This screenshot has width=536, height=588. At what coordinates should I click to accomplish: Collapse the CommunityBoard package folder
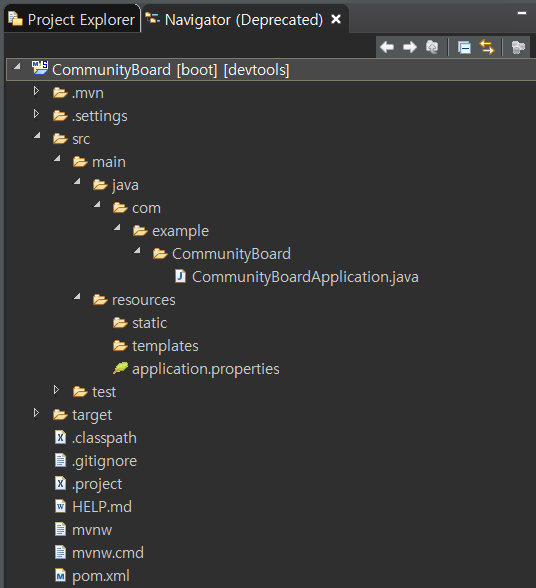tap(137, 250)
